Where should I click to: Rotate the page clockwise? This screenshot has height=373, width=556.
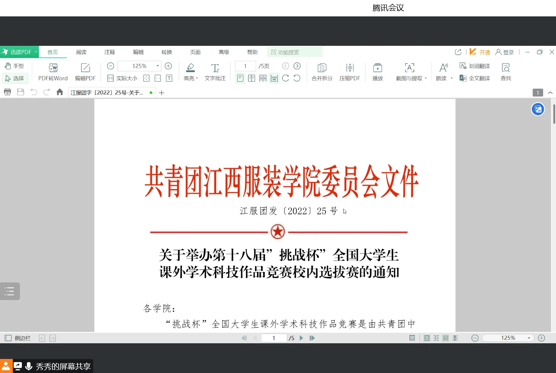(285, 78)
